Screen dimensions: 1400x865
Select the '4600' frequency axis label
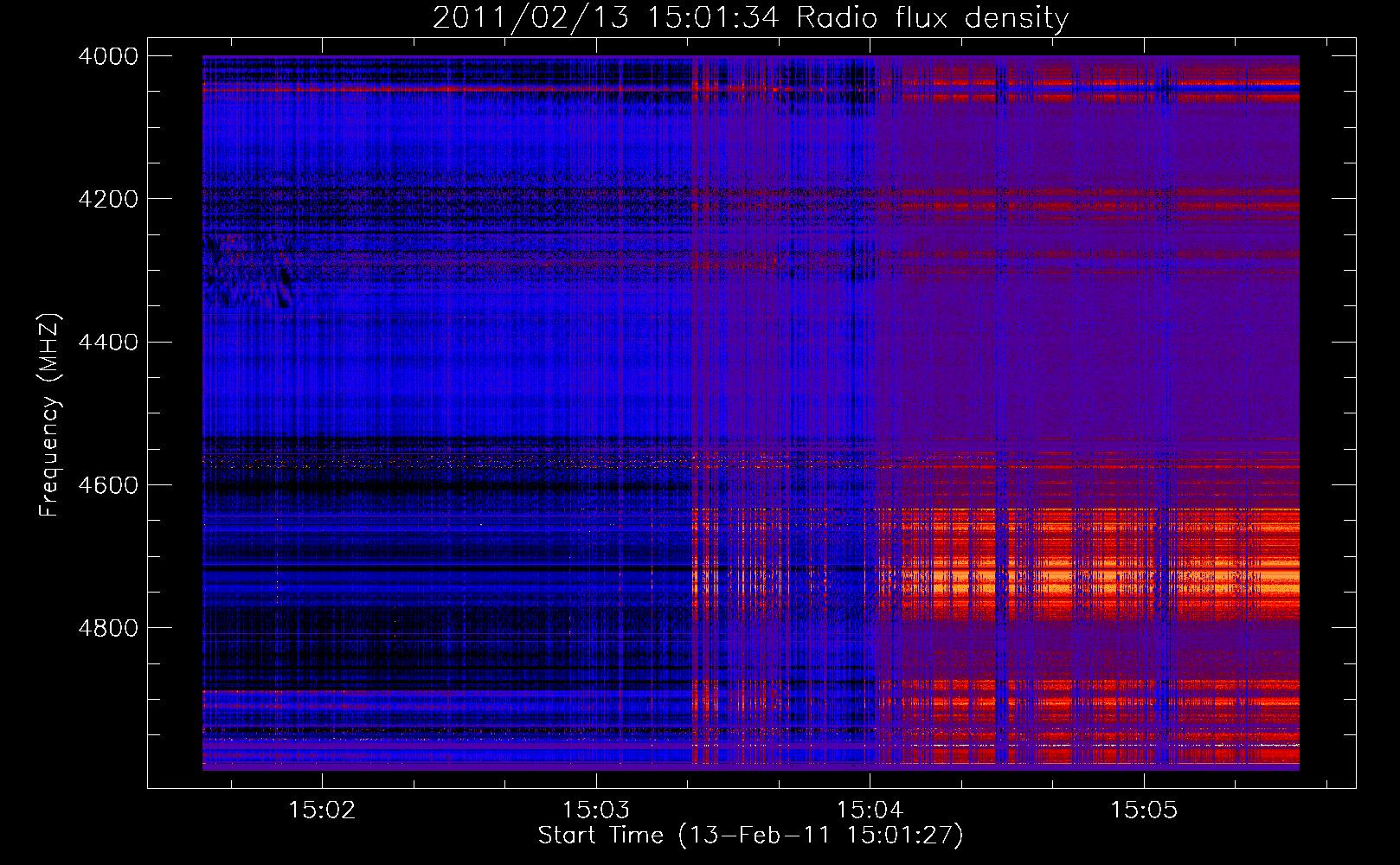click(x=108, y=485)
